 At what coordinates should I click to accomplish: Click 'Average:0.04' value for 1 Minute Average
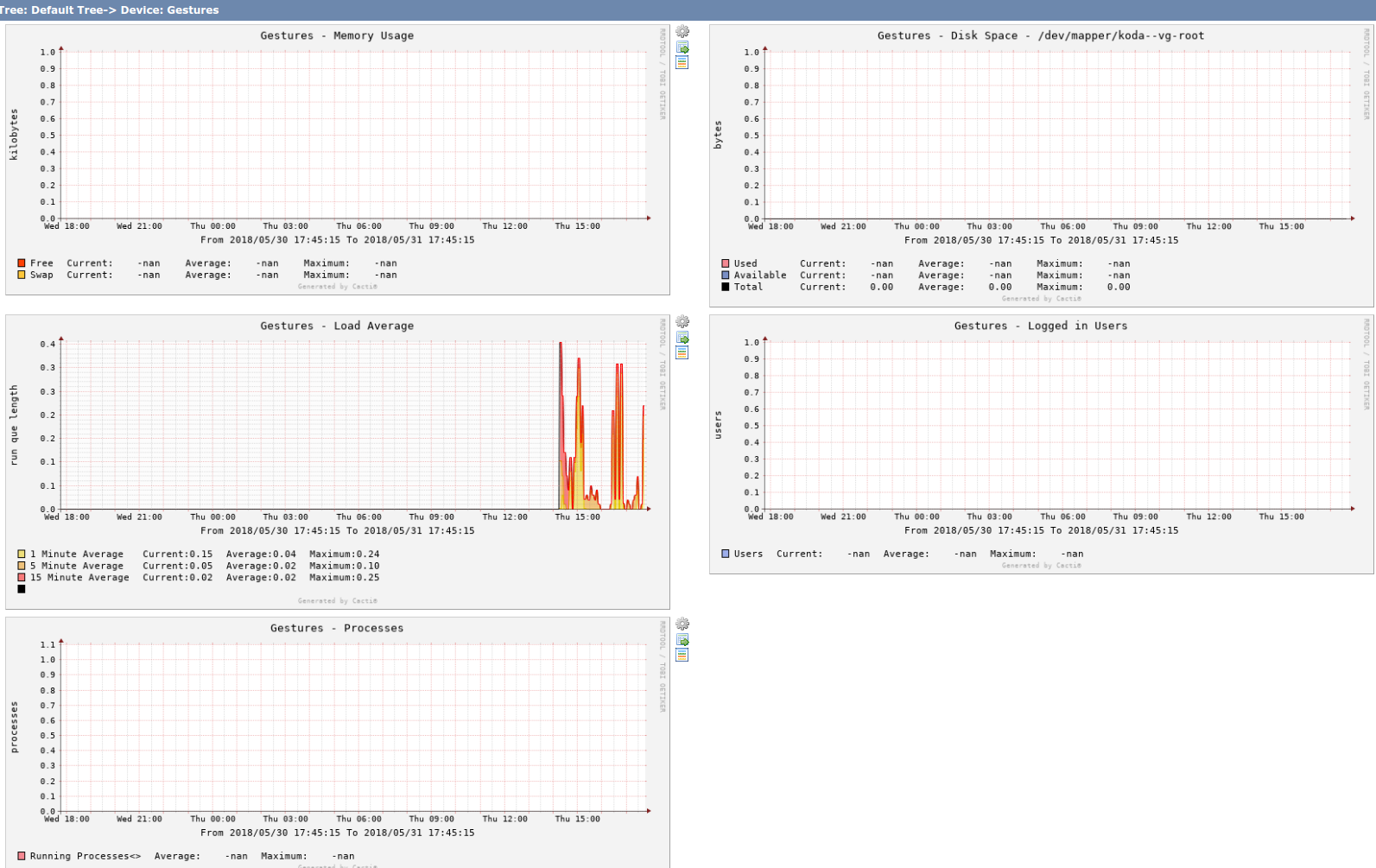(x=261, y=554)
